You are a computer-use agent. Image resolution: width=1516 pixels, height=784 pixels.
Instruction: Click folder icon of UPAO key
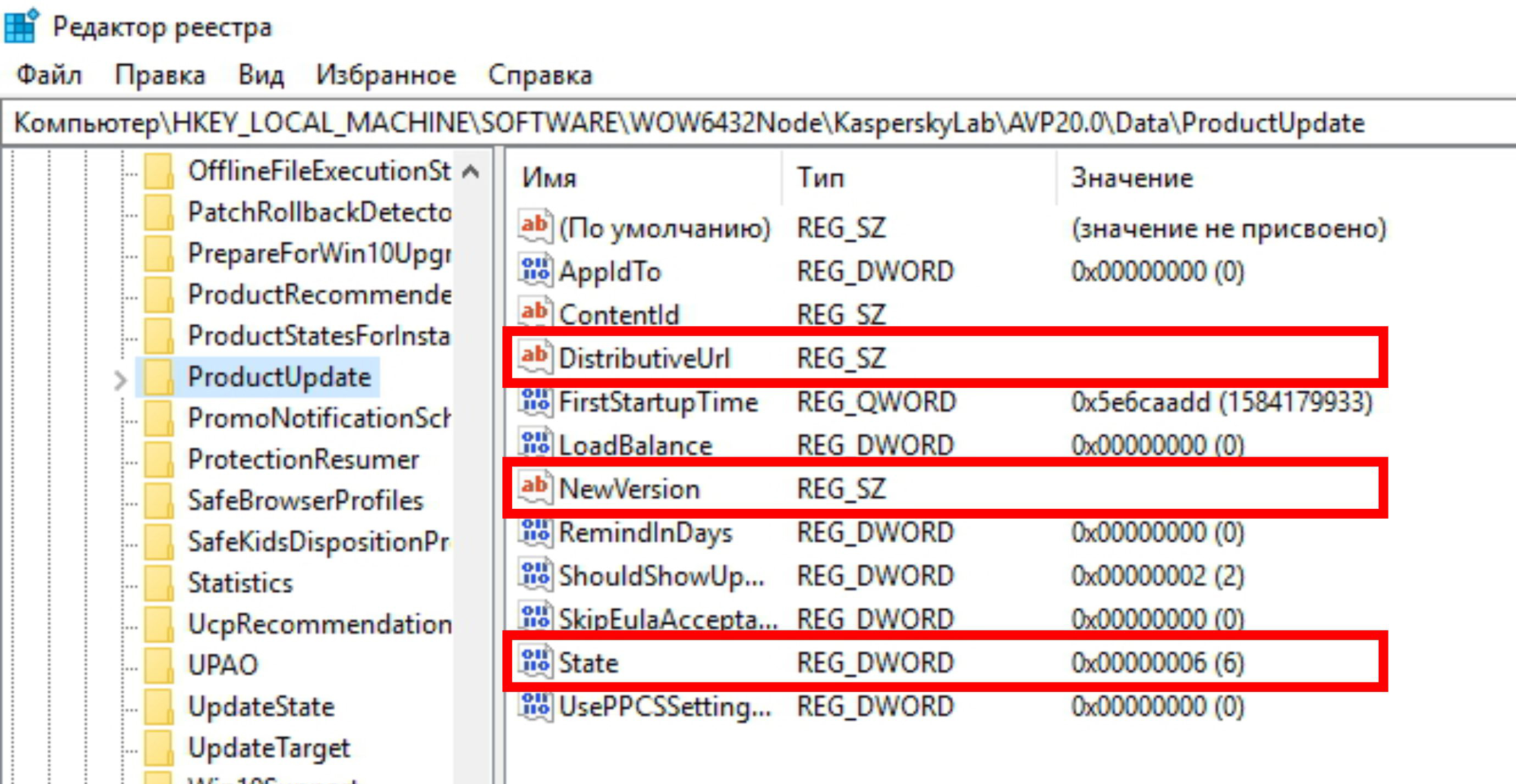pos(159,666)
